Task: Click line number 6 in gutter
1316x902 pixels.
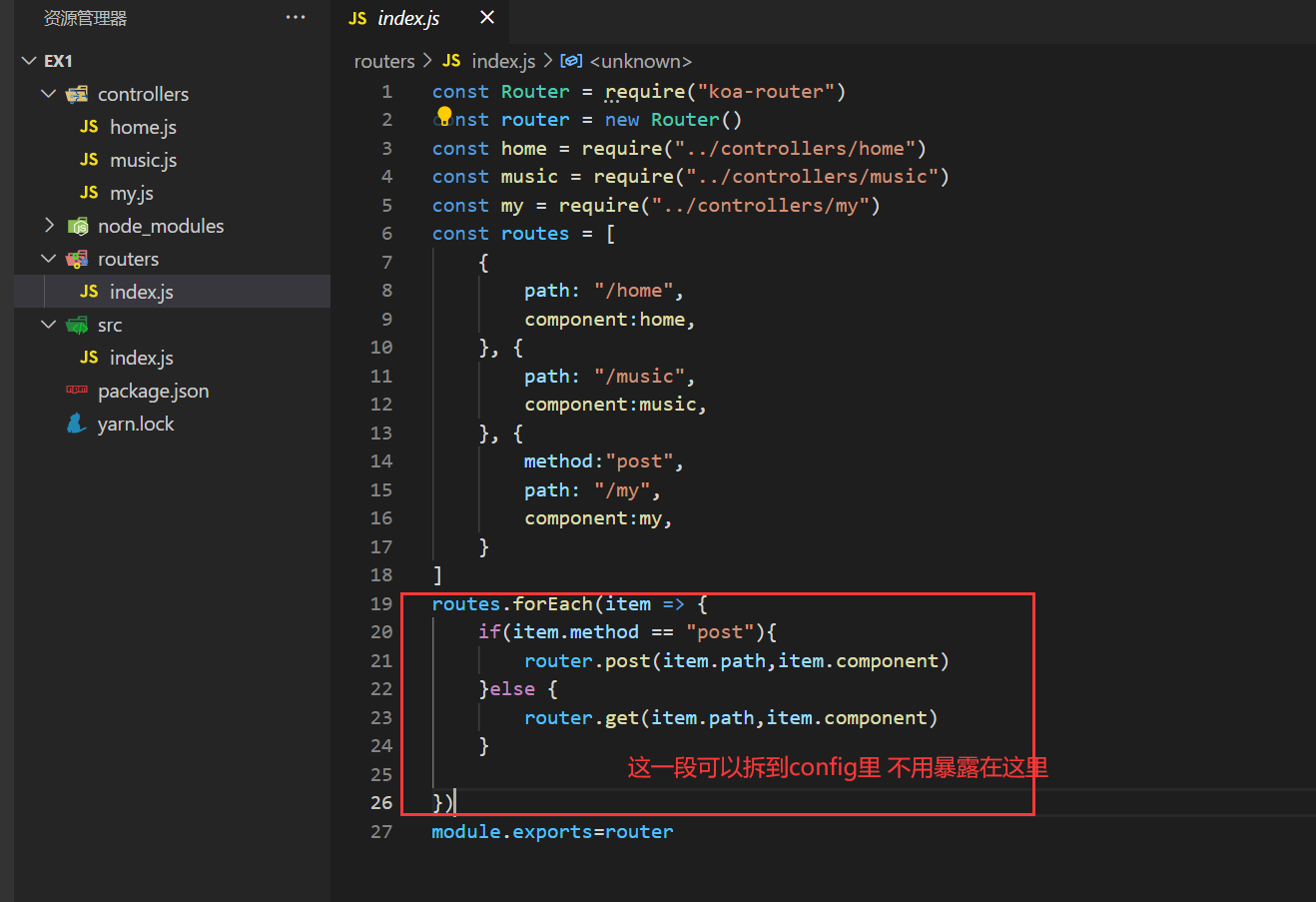Action: click(386, 233)
